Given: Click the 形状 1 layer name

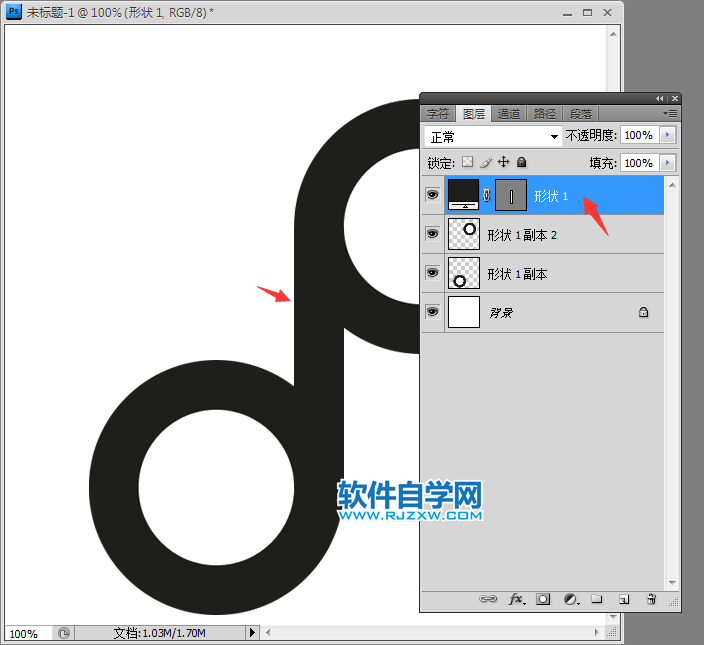Looking at the screenshot, I should pos(551,196).
